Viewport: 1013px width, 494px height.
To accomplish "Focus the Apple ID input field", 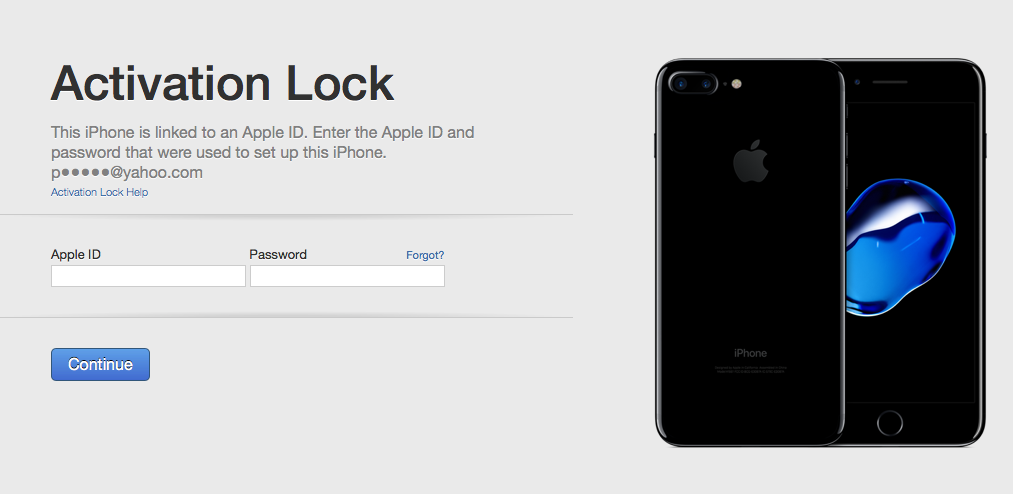I will [x=148, y=276].
